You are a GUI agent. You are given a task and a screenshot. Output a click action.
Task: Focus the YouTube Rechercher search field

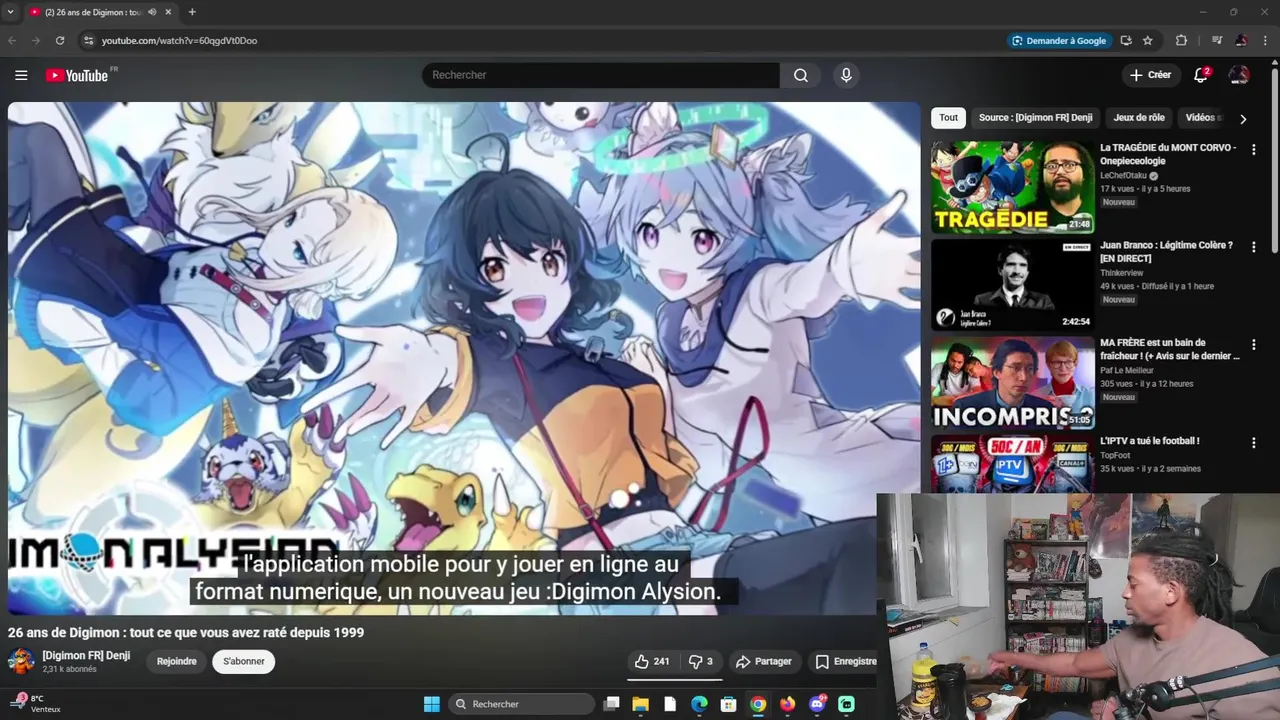(x=600, y=75)
